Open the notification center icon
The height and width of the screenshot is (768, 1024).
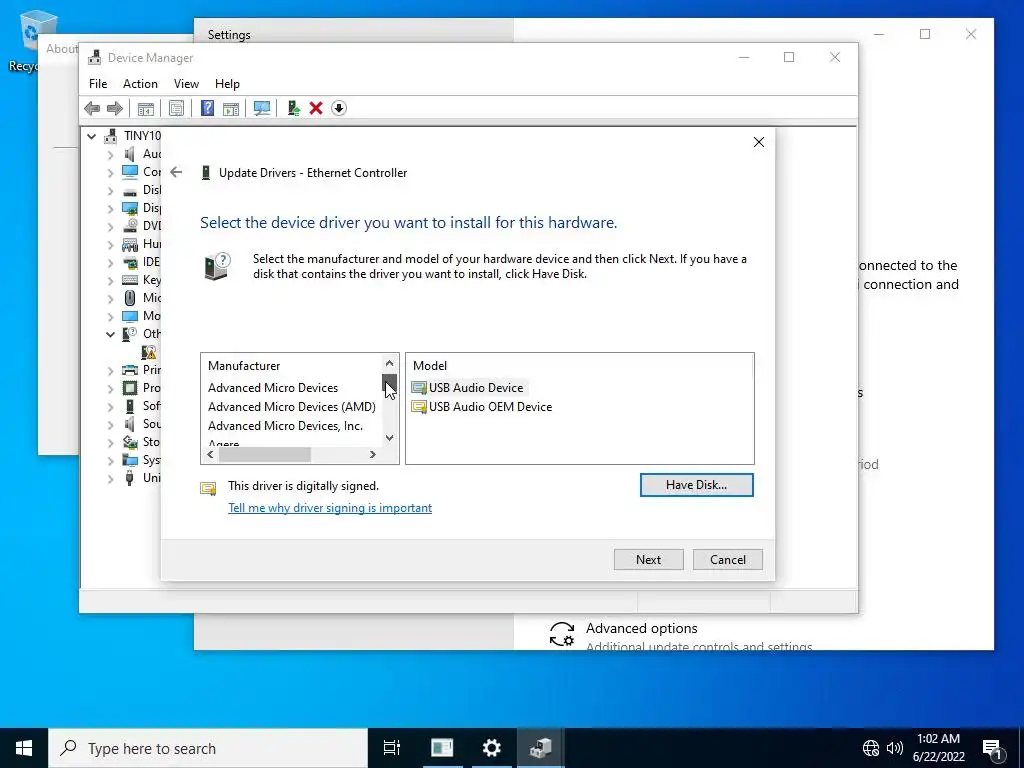[991, 749]
